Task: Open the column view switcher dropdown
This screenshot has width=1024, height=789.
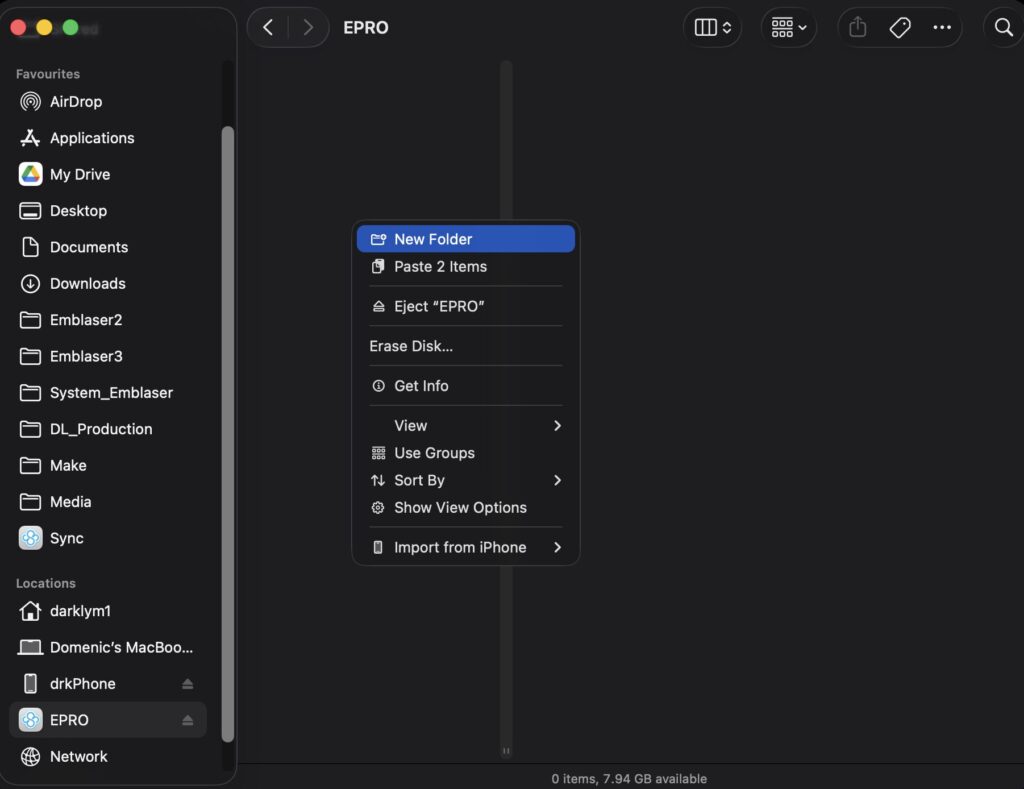Action: click(x=713, y=28)
